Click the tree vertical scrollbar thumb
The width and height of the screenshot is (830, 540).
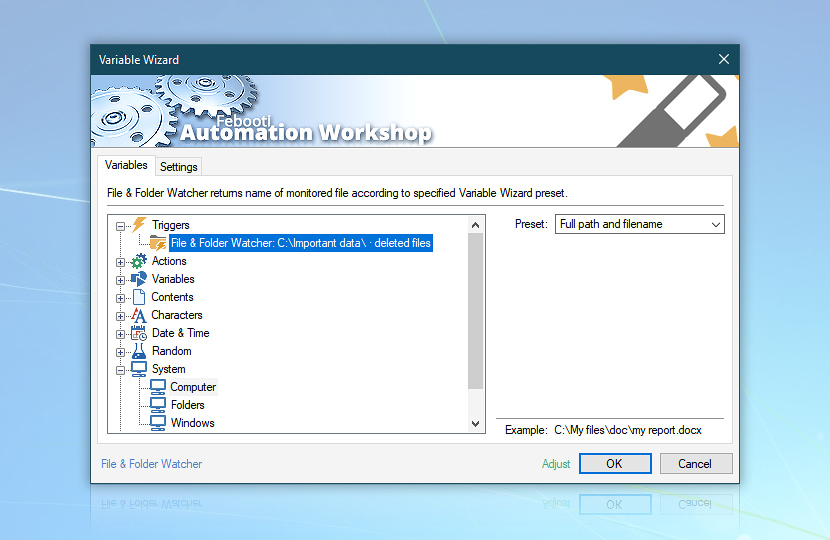(476, 311)
